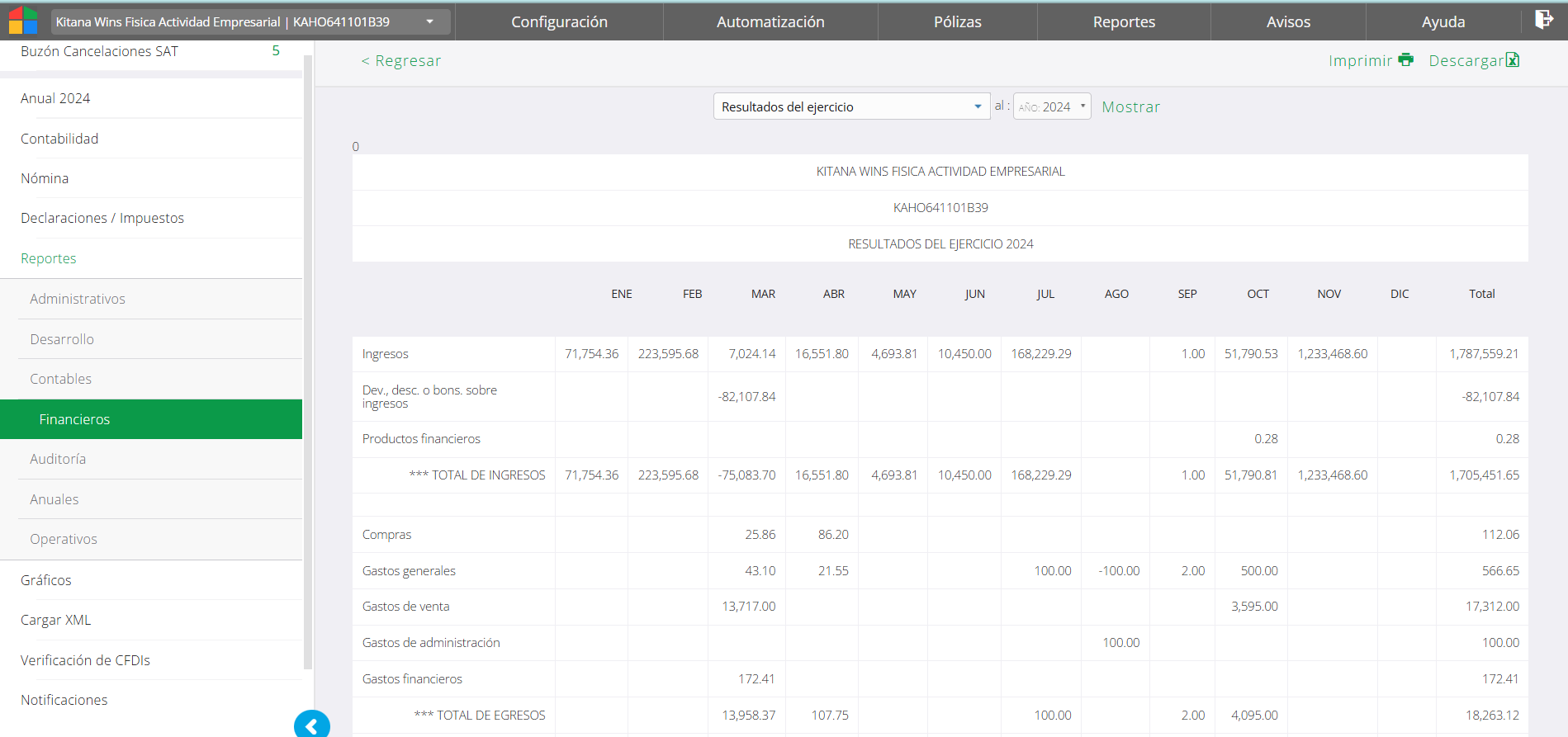Click the printer icon beside Imprimir
Screen dimensions: 1568x737
tap(1405, 60)
